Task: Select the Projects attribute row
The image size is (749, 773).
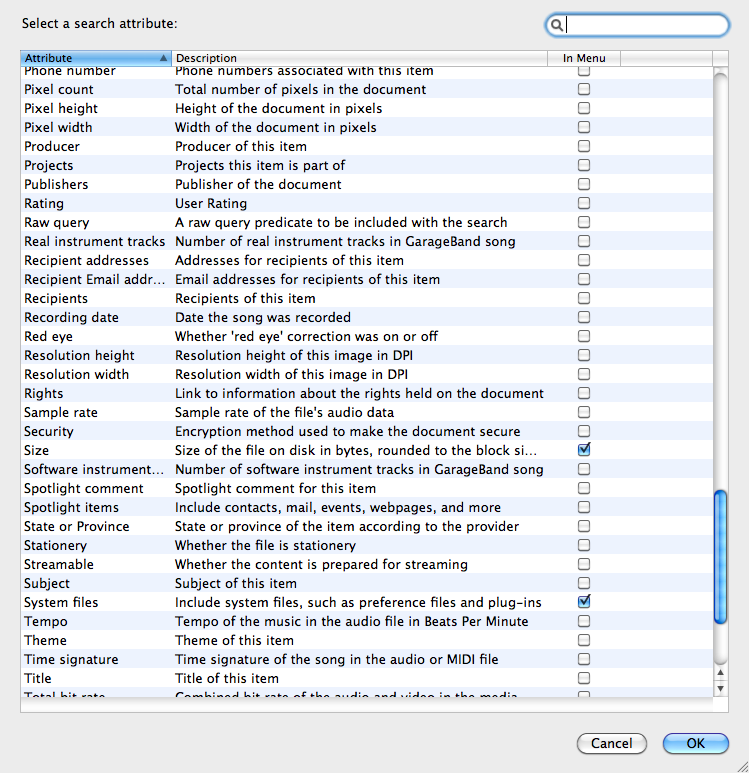Action: (367, 165)
